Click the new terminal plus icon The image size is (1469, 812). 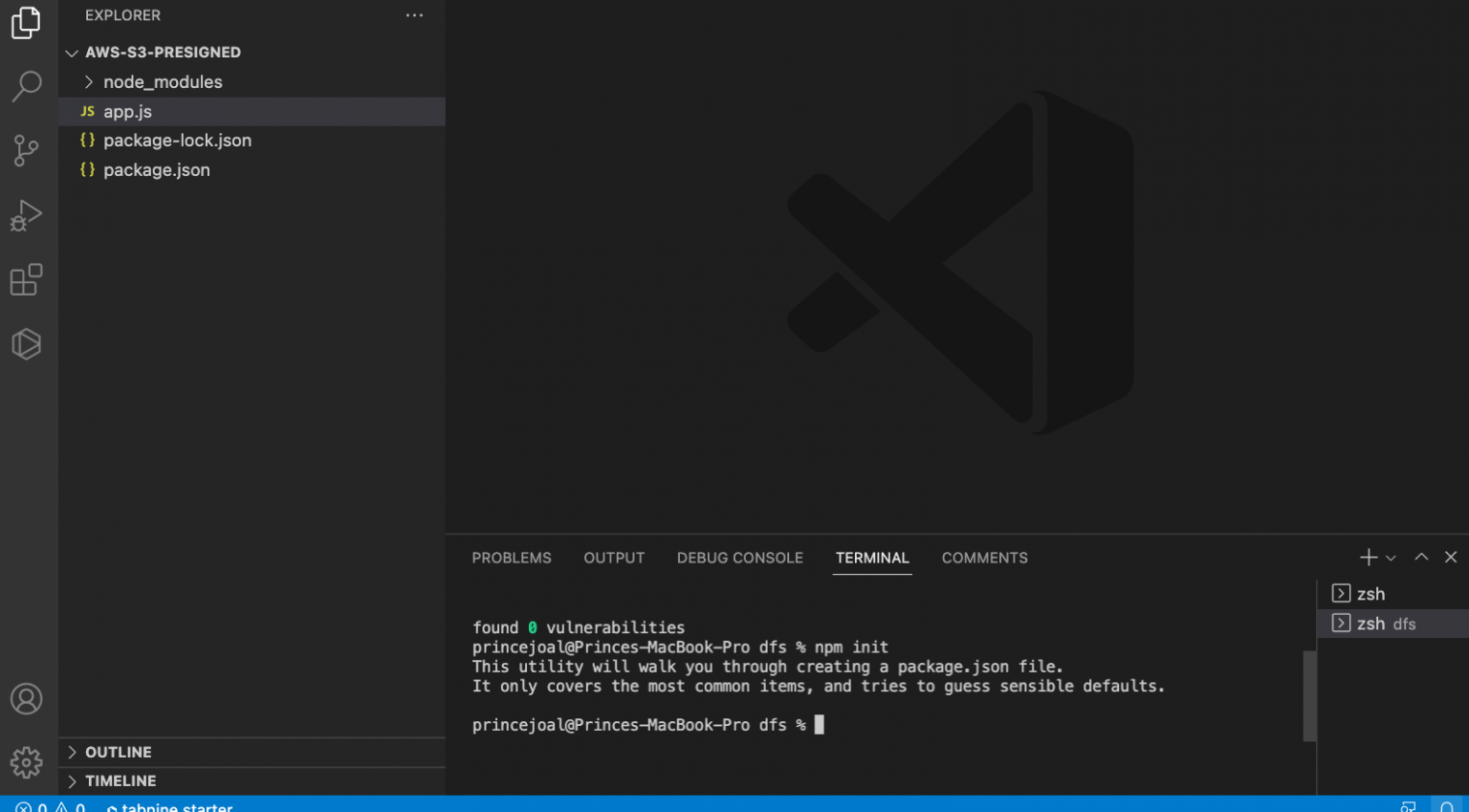(x=1368, y=558)
